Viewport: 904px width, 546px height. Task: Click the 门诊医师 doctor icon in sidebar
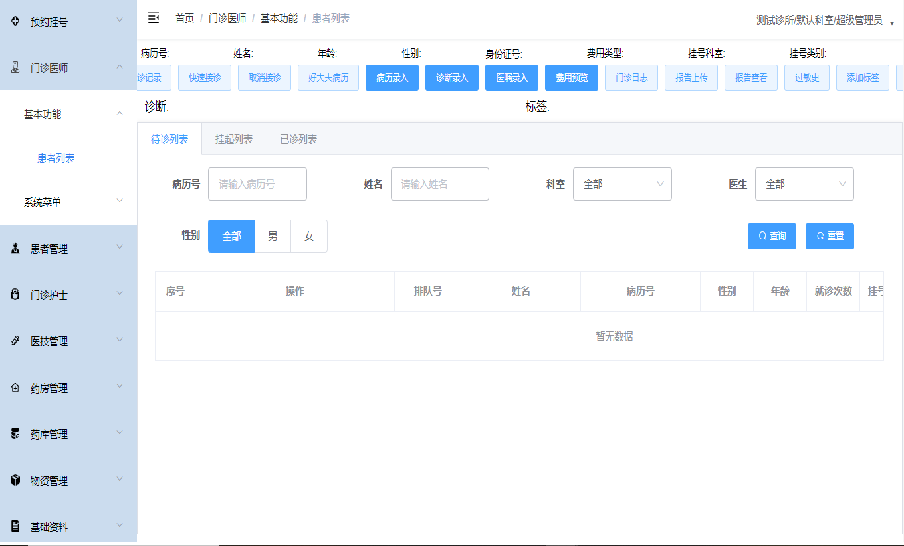[x=15, y=67]
